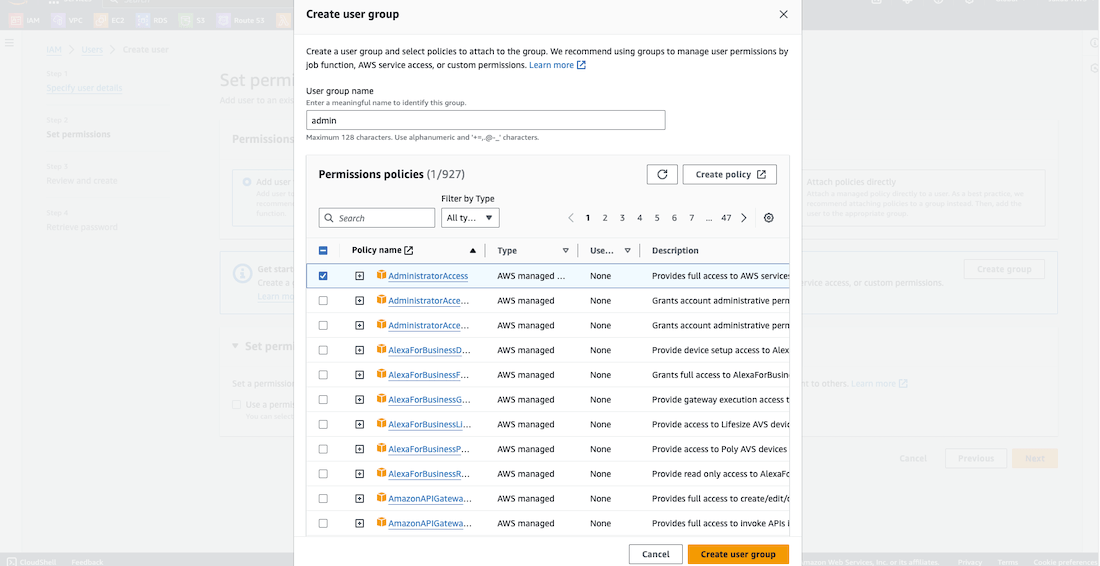Viewport: 1100px width, 566px height.
Task: Toggle the select-all policies header checkbox
Action: click(x=323, y=251)
